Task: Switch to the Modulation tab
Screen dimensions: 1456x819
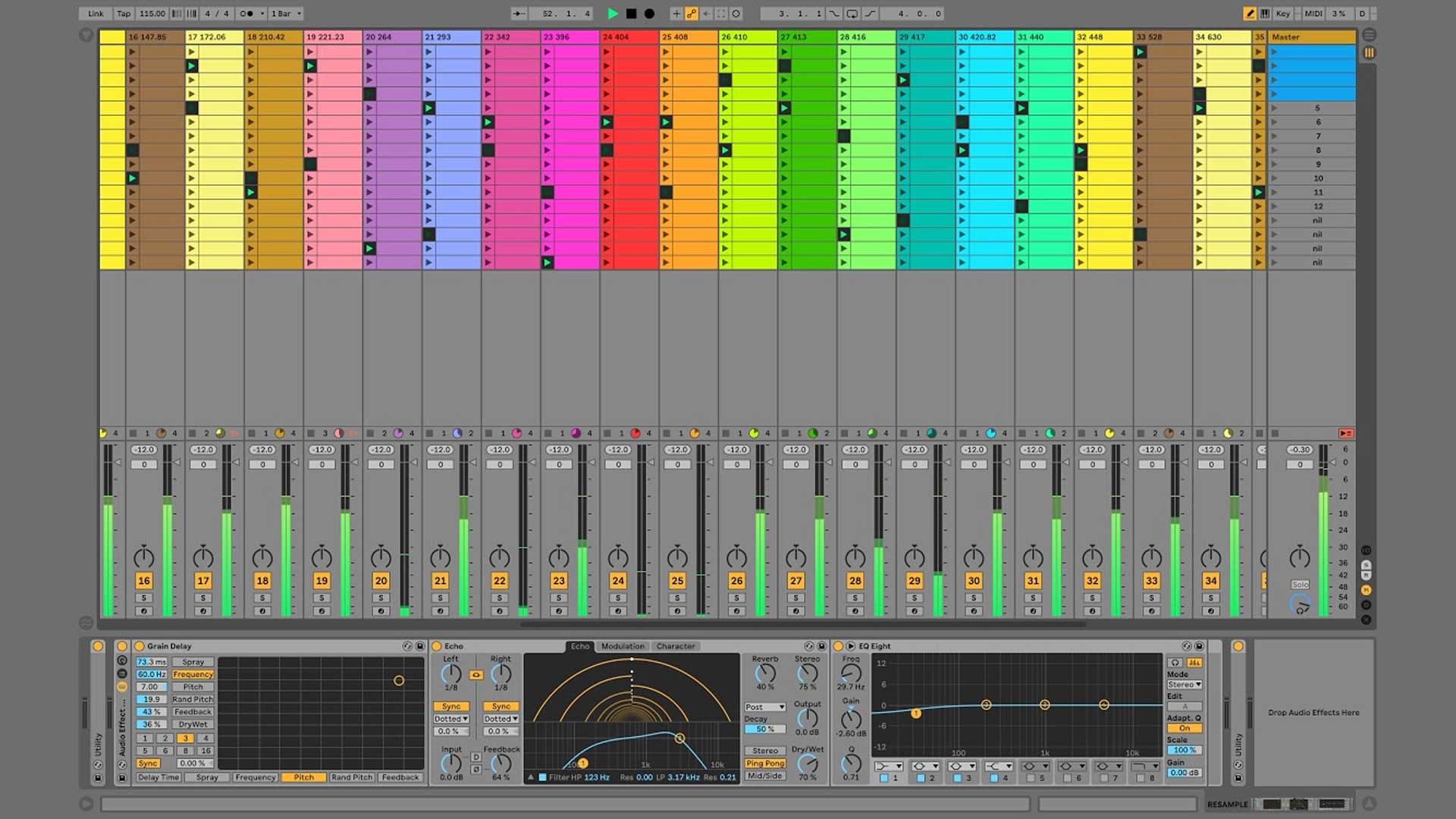Action: (623, 646)
